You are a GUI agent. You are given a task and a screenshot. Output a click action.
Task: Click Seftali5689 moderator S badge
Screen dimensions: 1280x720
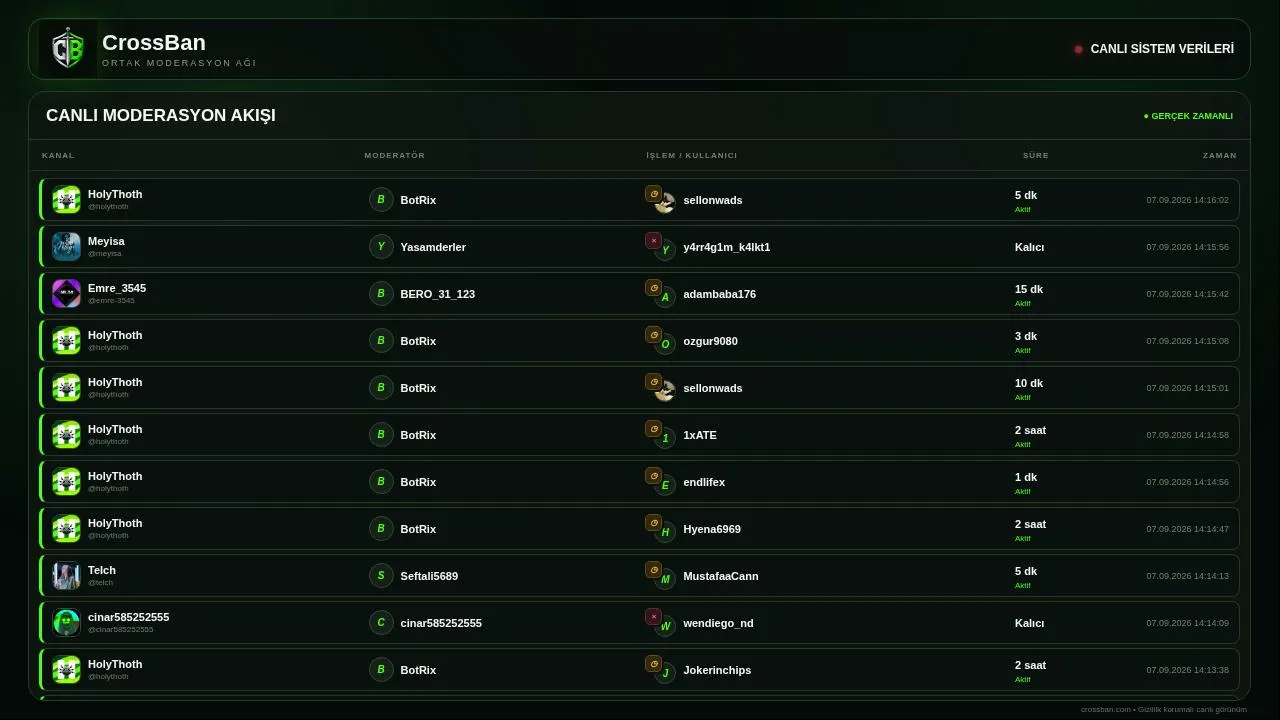(381, 575)
